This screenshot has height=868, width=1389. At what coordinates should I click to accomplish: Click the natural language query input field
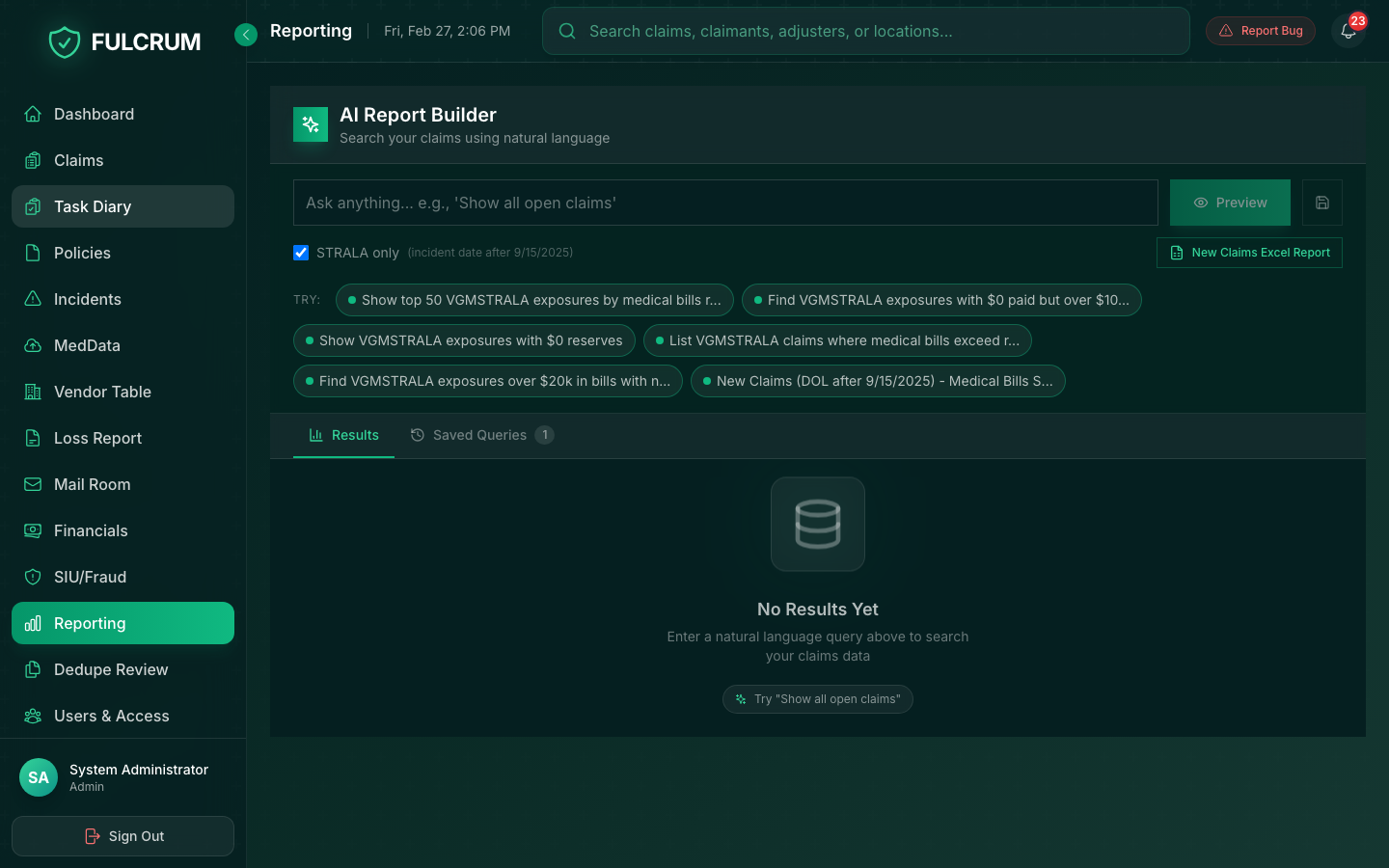coord(725,203)
